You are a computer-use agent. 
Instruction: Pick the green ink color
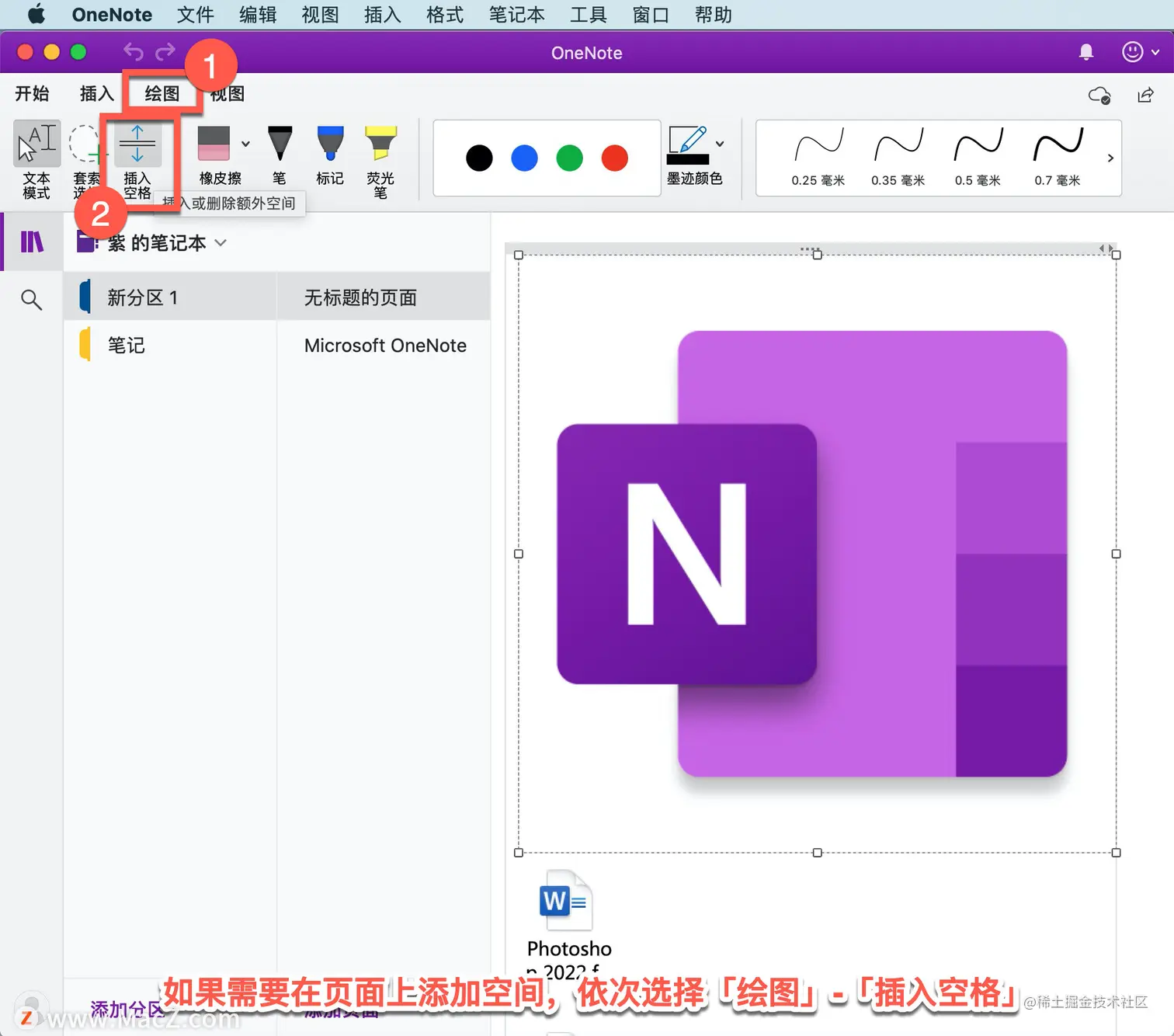coord(569,158)
